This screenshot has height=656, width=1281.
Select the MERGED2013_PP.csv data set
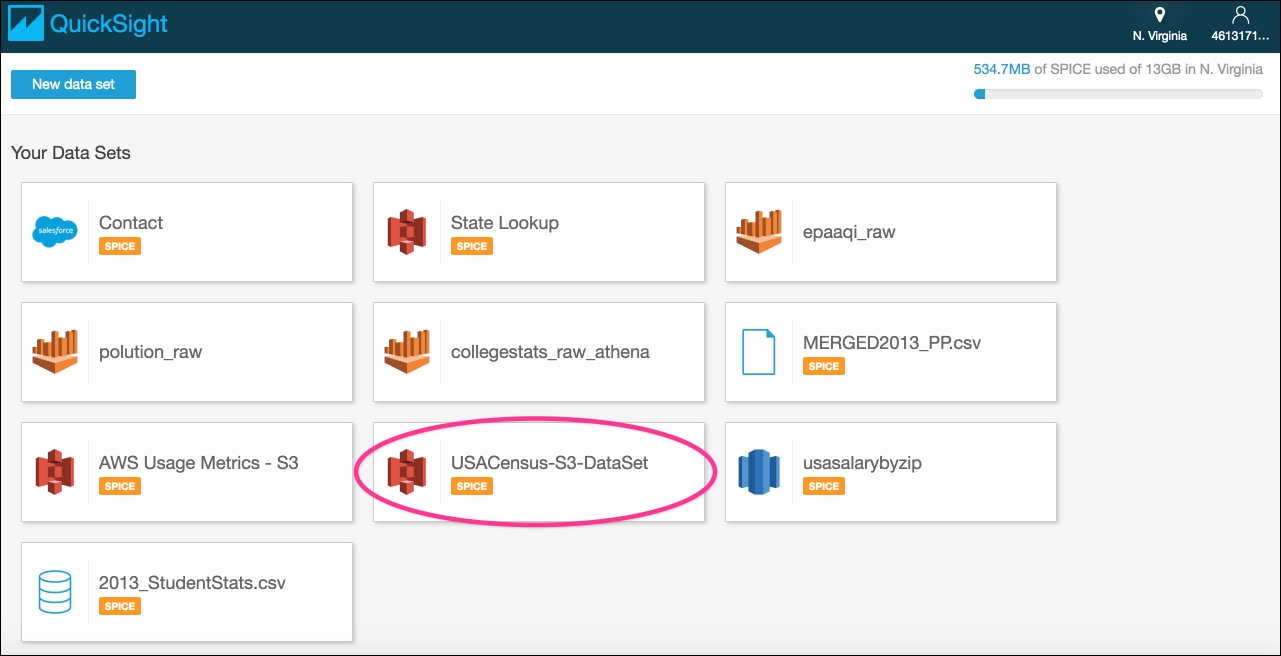point(891,352)
